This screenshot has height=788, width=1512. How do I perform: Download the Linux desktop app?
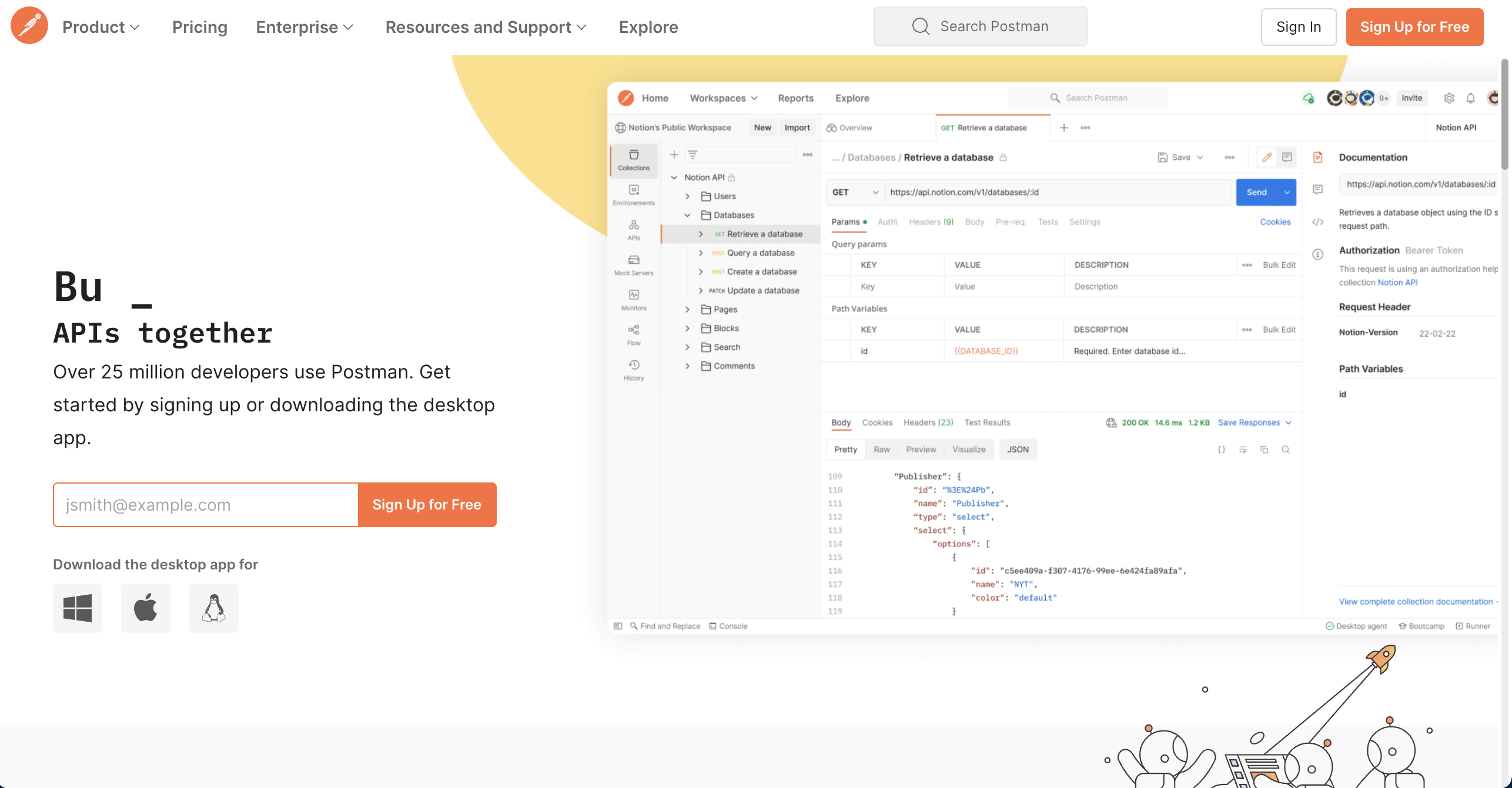[214, 608]
